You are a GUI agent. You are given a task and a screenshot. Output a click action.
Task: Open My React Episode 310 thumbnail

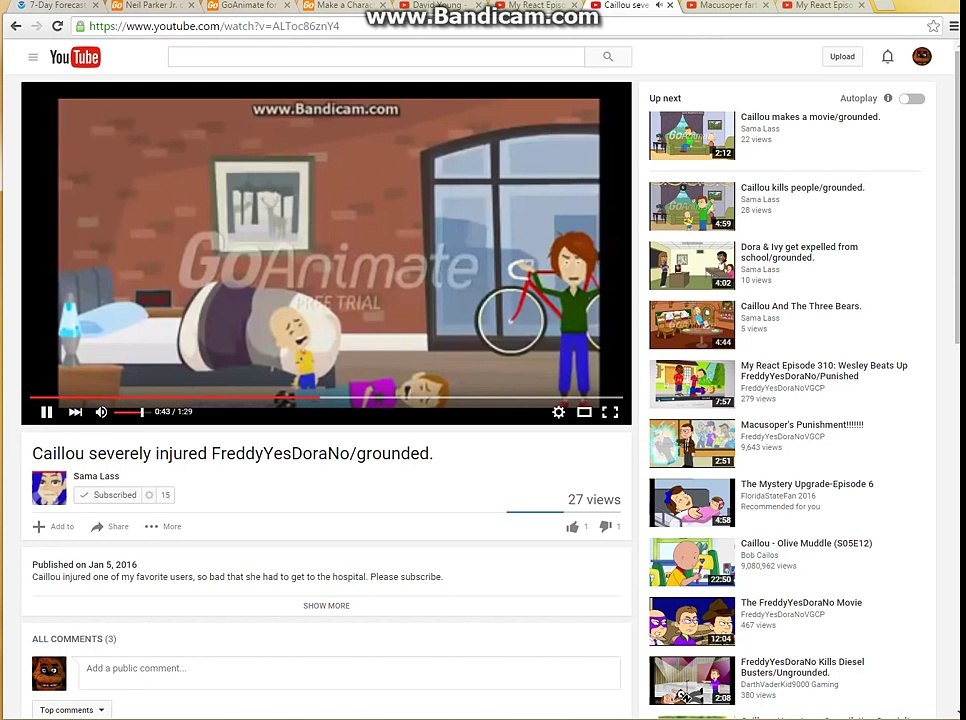(x=692, y=384)
